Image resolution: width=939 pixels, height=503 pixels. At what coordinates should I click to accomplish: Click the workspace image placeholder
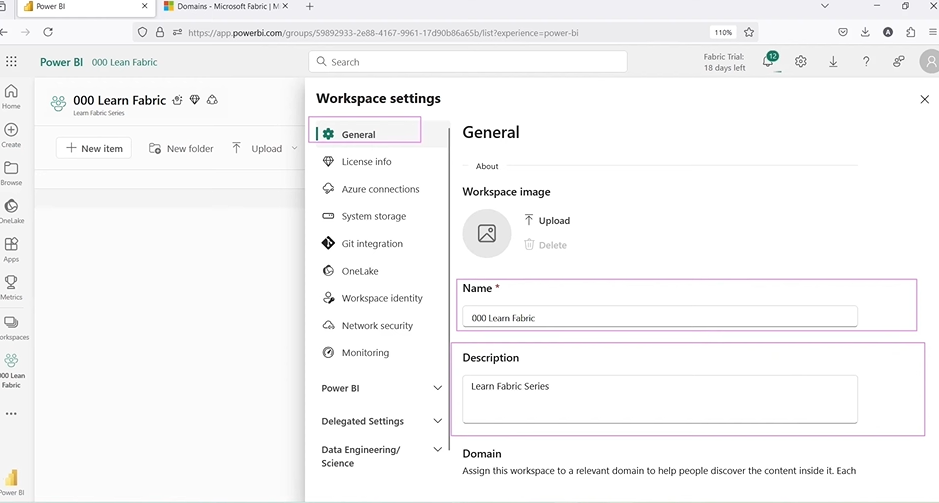[487, 233]
